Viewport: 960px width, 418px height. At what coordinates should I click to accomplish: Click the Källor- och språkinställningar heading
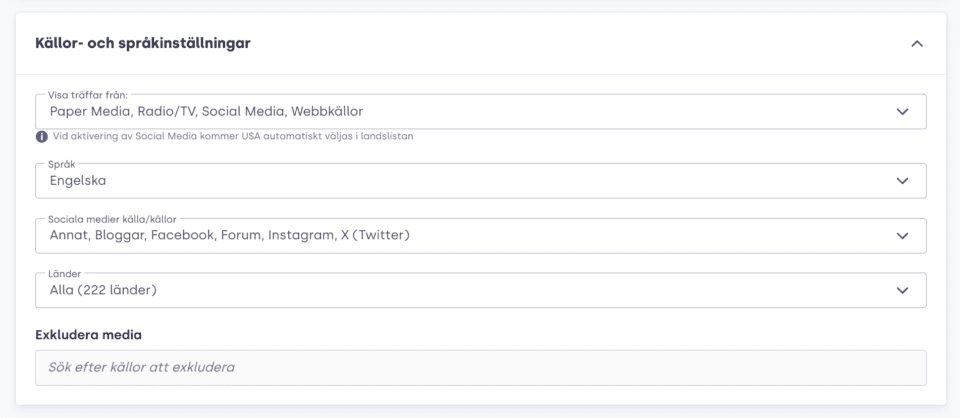[x=143, y=43]
